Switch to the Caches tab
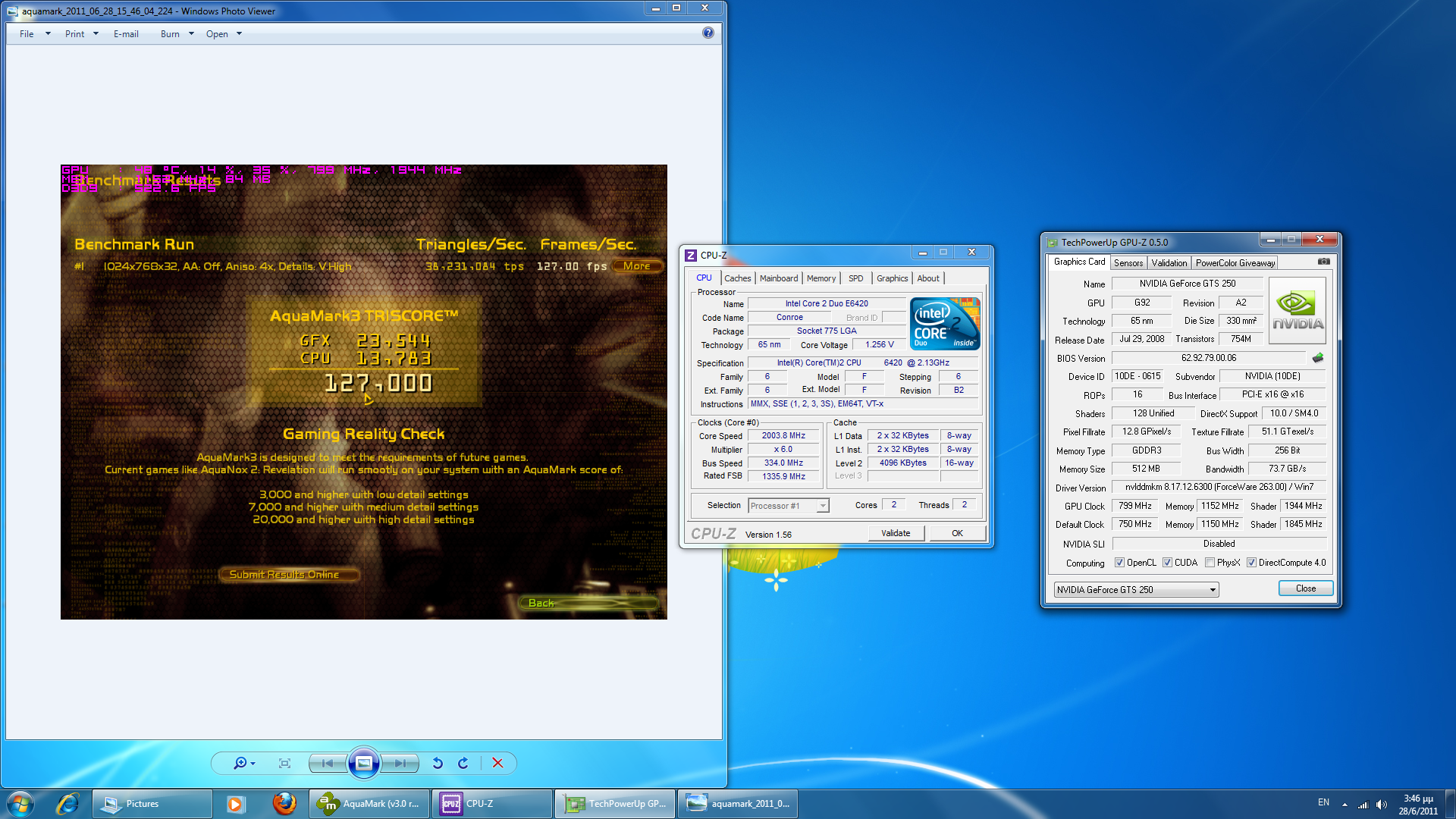This screenshot has width=1456, height=819. click(x=737, y=278)
